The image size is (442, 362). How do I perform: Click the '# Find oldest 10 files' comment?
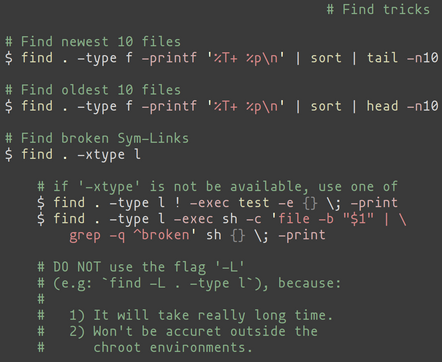[x=93, y=90]
